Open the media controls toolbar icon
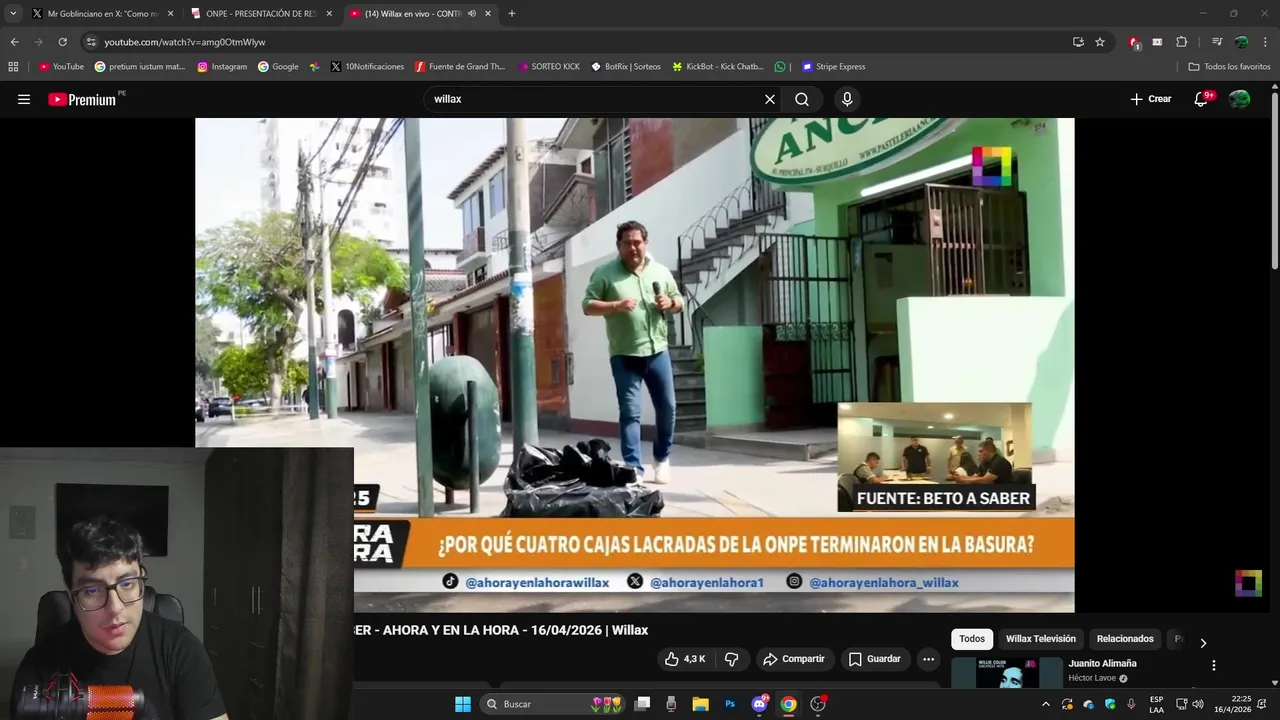The width and height of the screenshot is (1280, 720). tap(1217, 42)
